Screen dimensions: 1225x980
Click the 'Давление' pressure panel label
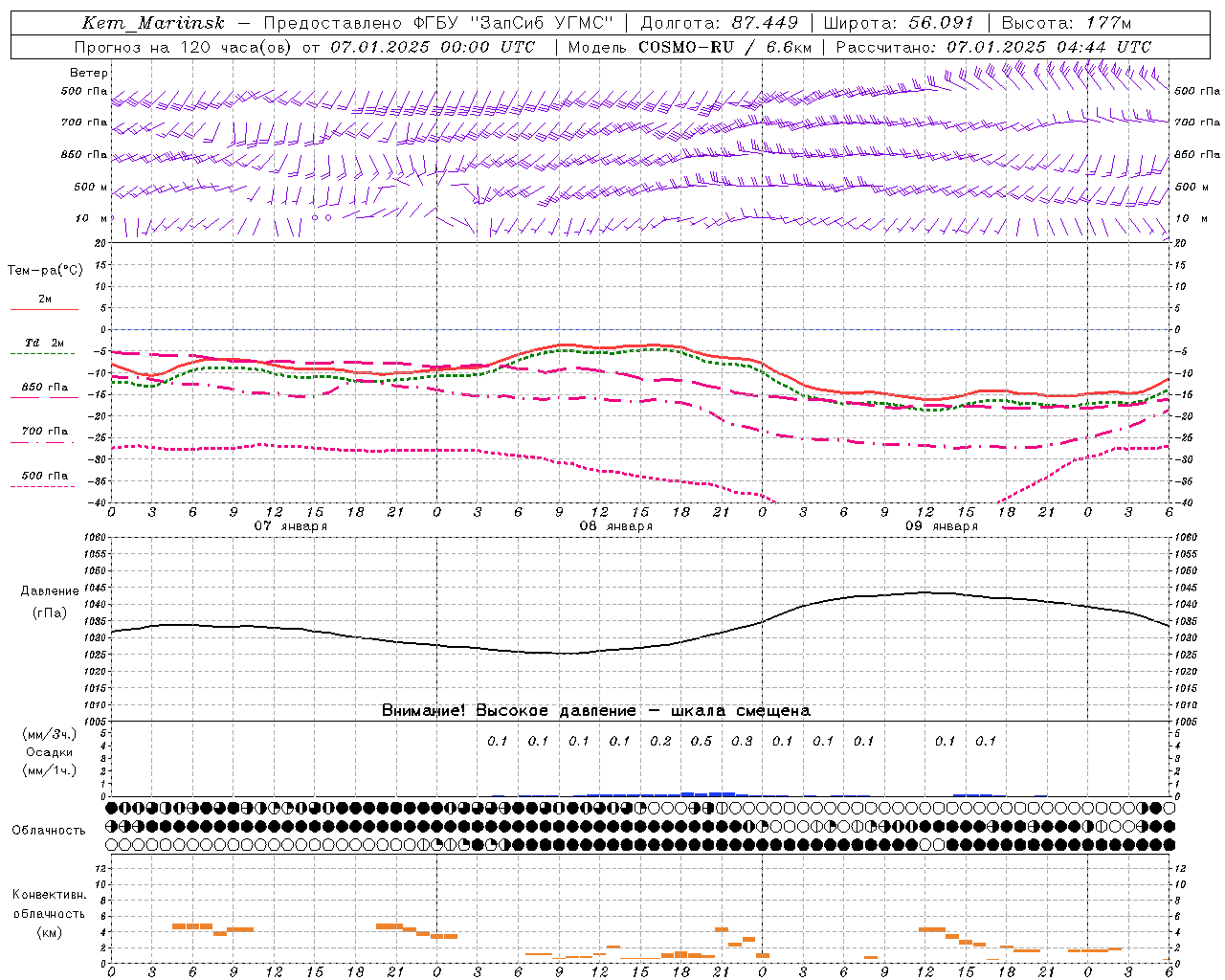coord(50,591)
